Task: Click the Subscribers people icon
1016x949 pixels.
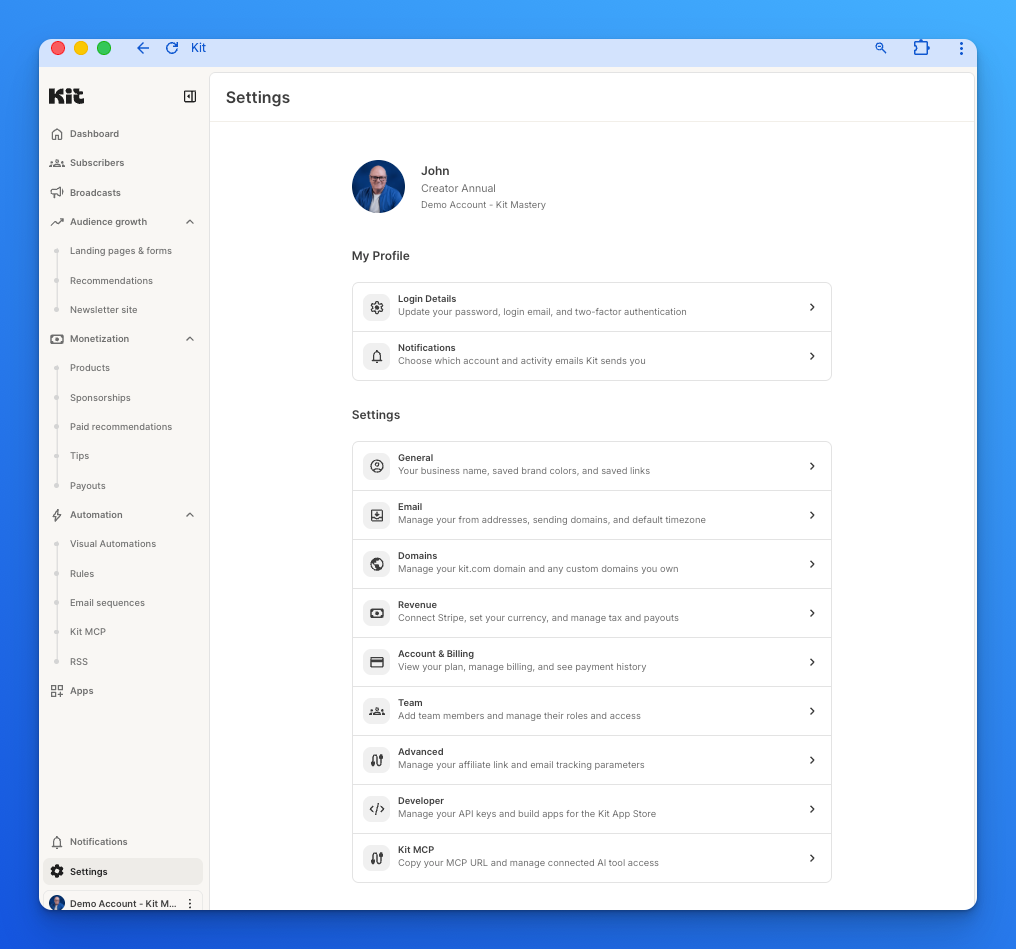Action: pos(57,163)
